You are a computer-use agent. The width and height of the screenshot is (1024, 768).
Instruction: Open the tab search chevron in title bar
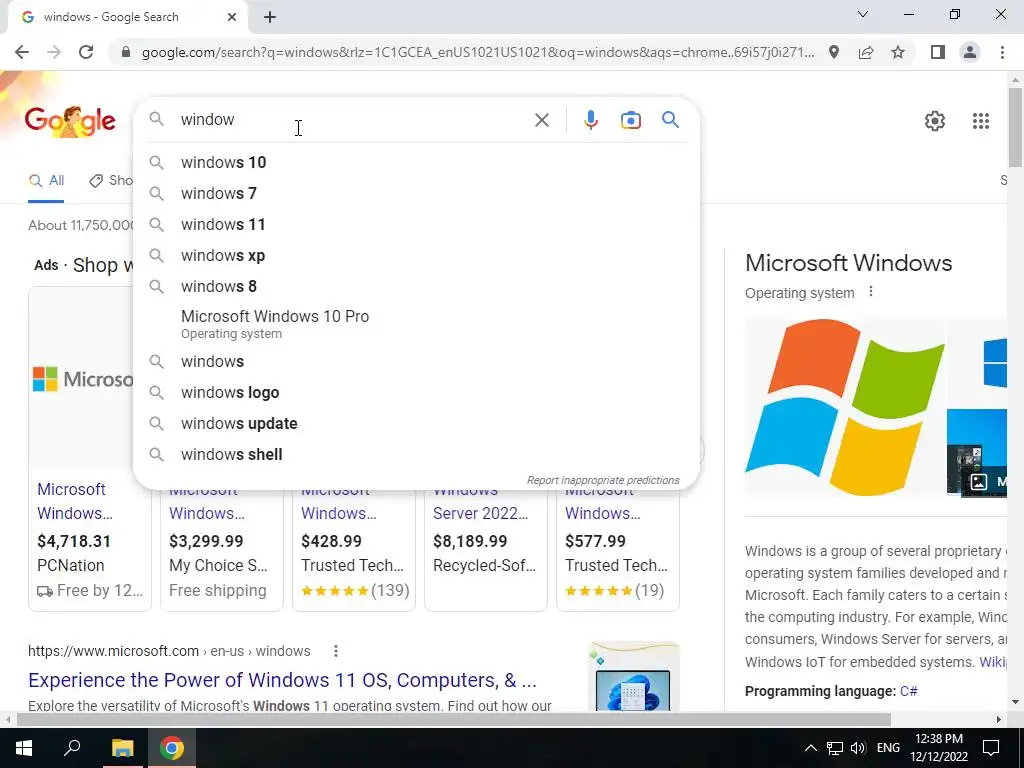pos(863,14)
